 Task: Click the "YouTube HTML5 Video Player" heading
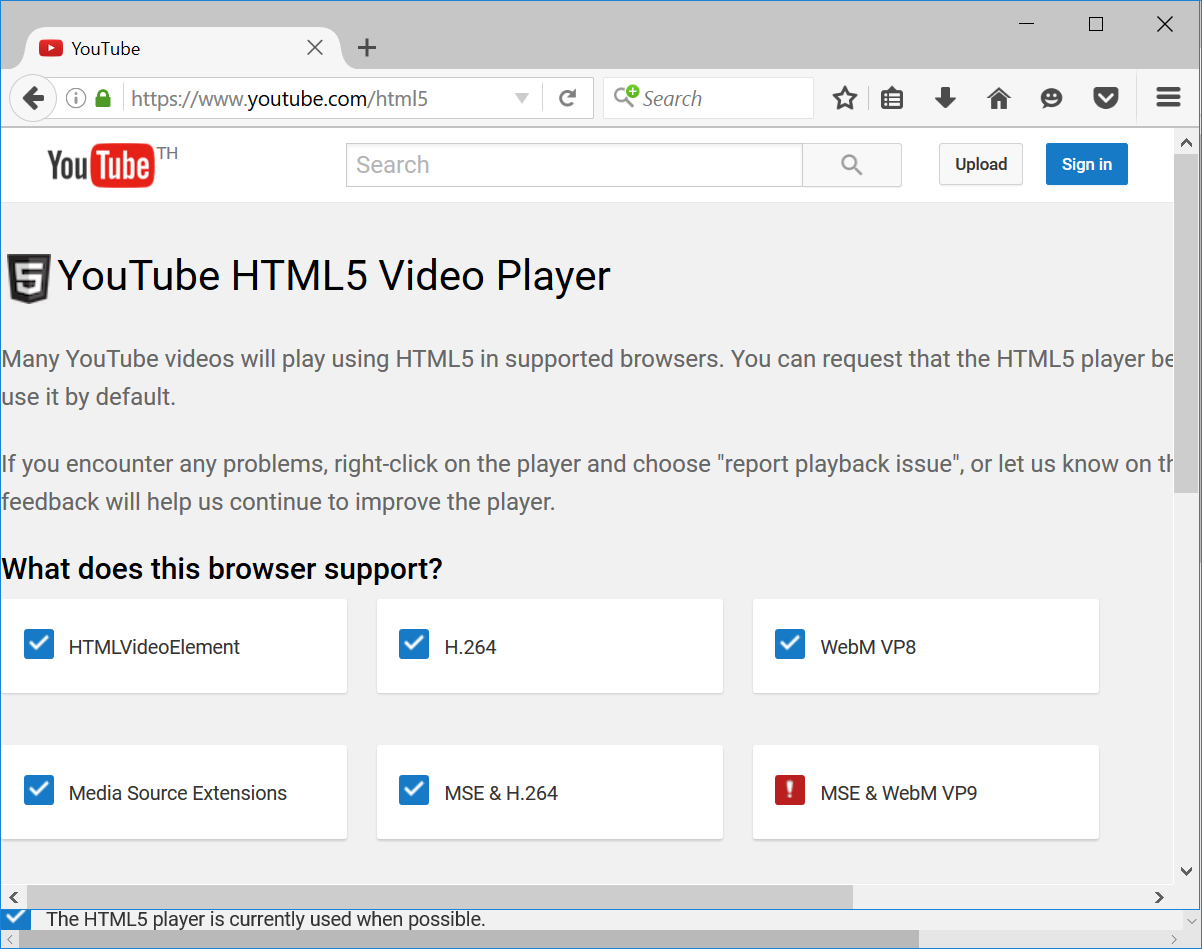coord(334,276)
